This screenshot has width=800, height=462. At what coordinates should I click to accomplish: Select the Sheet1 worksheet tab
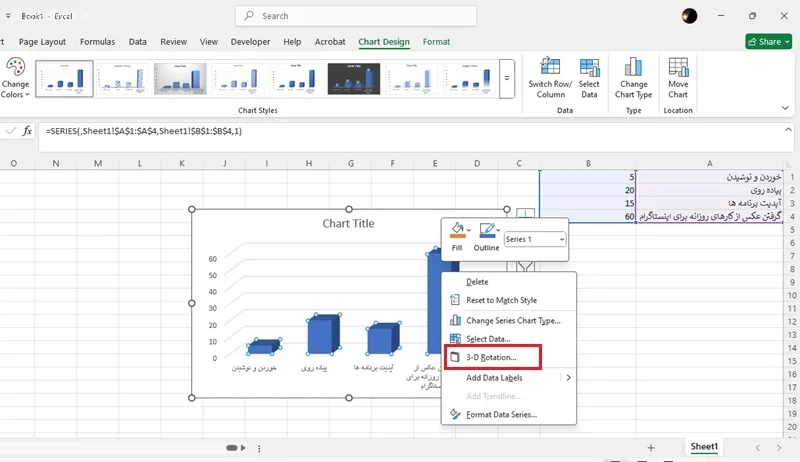point(704,447)
